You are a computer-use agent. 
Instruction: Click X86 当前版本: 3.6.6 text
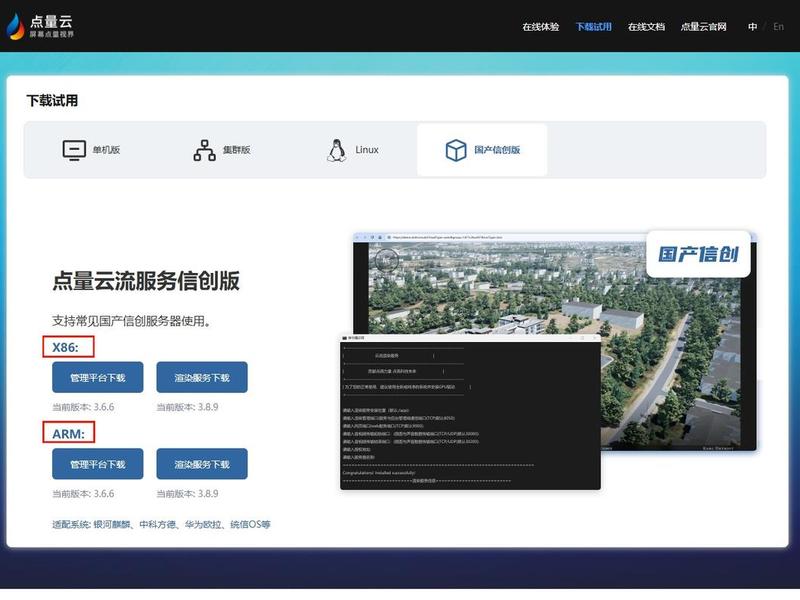click(x=83, y=407)
